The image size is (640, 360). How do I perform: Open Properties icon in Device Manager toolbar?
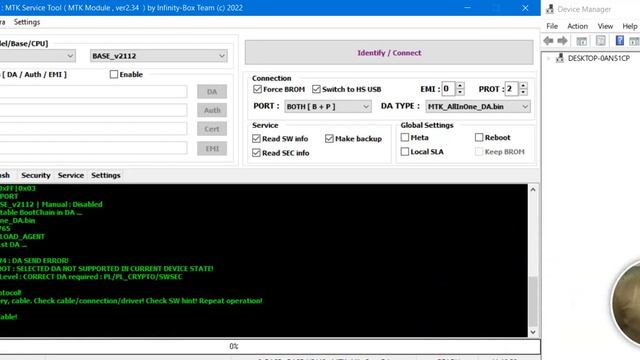click(x=601, y=41)
